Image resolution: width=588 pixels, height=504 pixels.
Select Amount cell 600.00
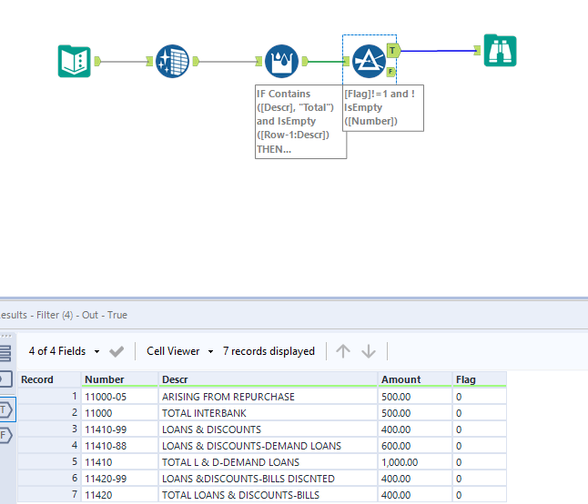pos(415,446)
